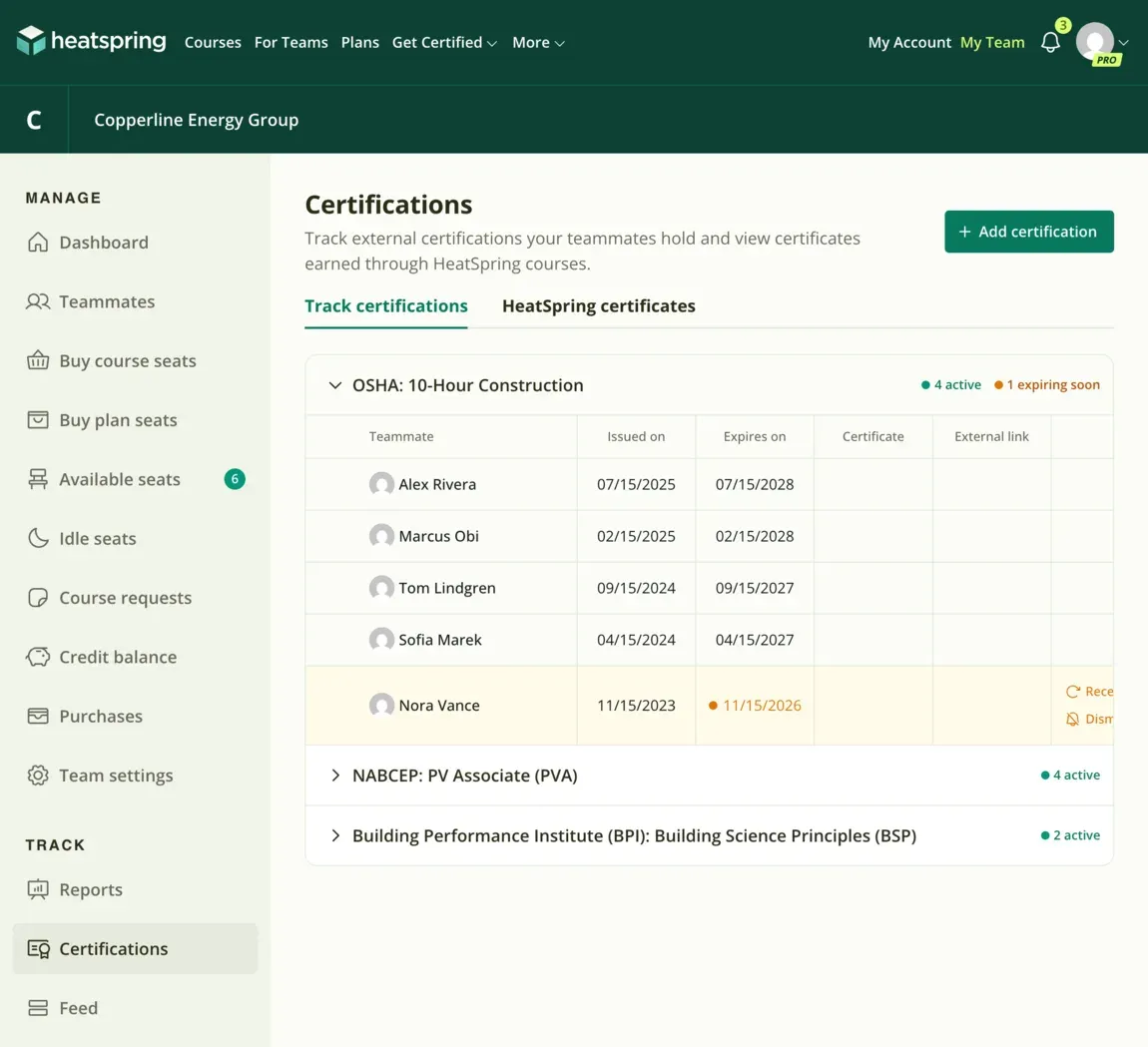Open the Get Certified dropdown
This screenshot has width=1148, height=1047.
444,43
